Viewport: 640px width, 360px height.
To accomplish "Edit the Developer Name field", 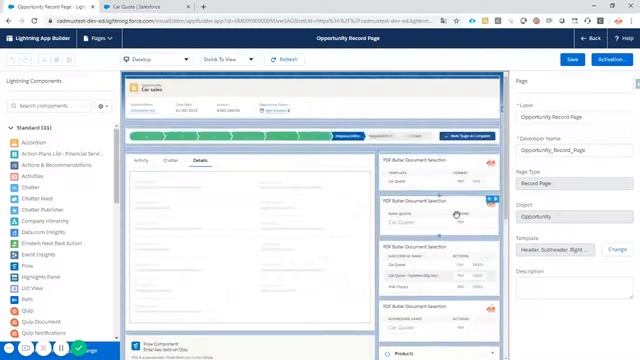I will click(x=574, y=150).
